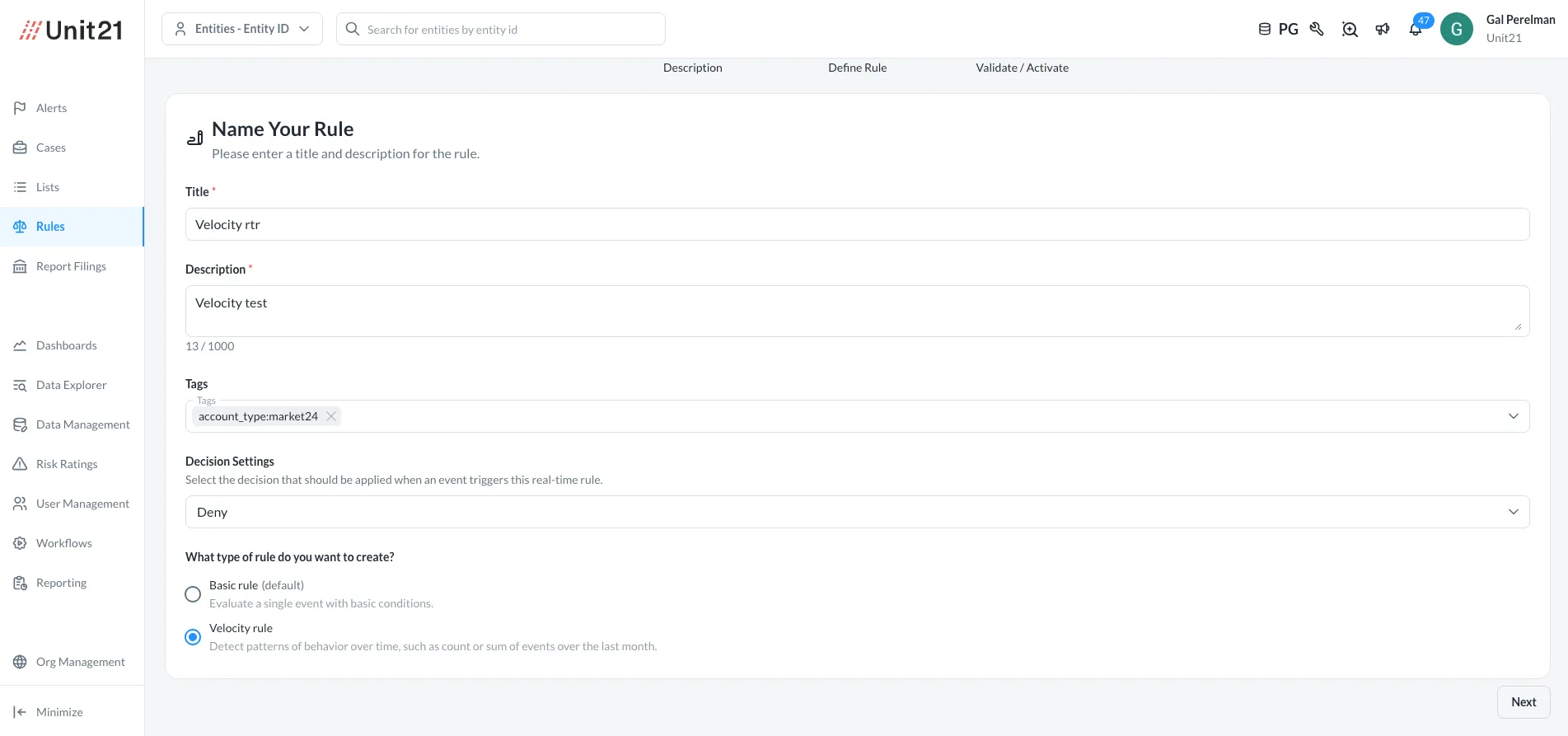Select the Basic rule radio option
This screenshot has width=1568, height=736.
pyautogui.click(x=193, y=594)
